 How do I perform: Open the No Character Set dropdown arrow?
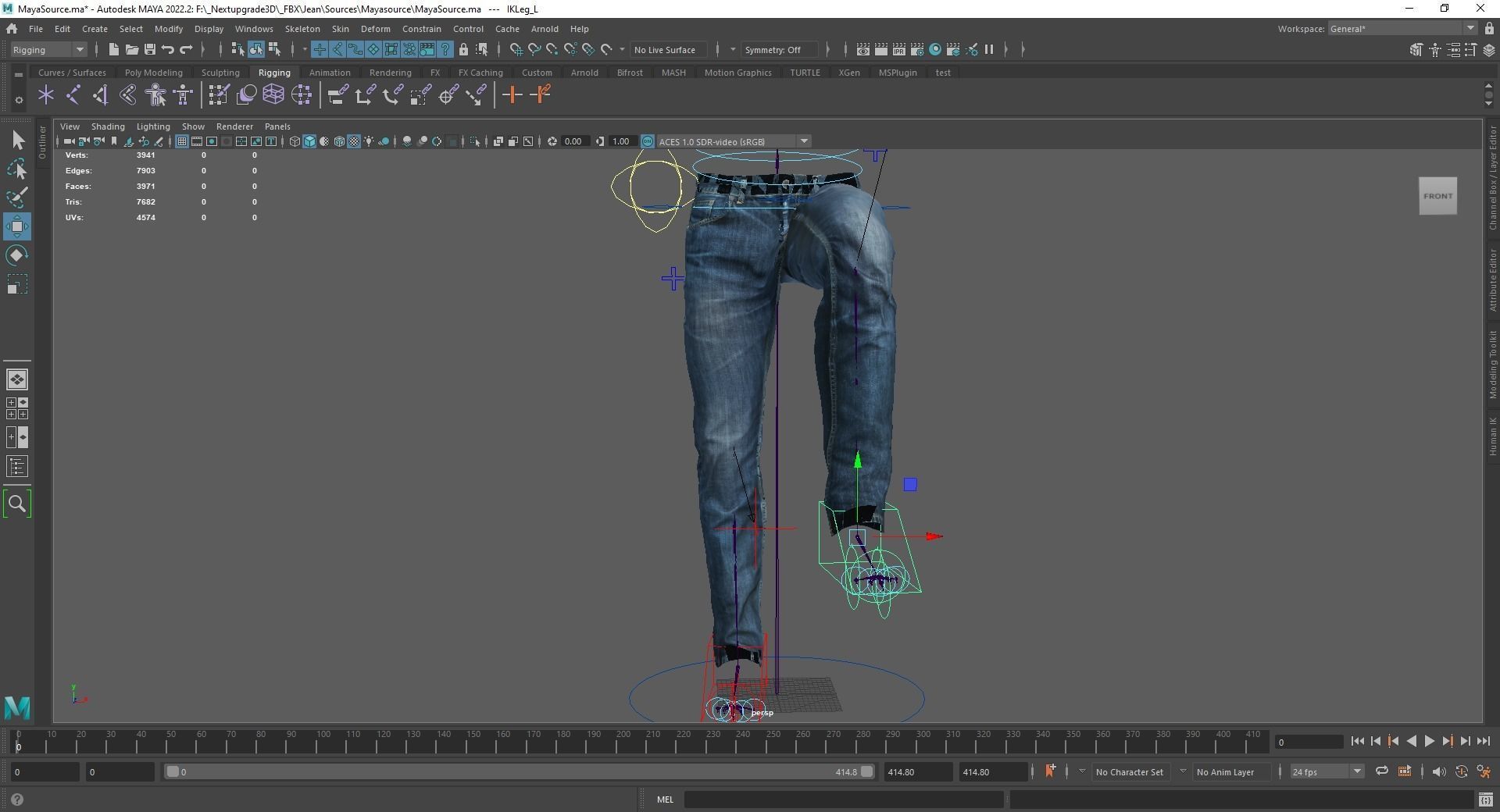click(1082, 771)
